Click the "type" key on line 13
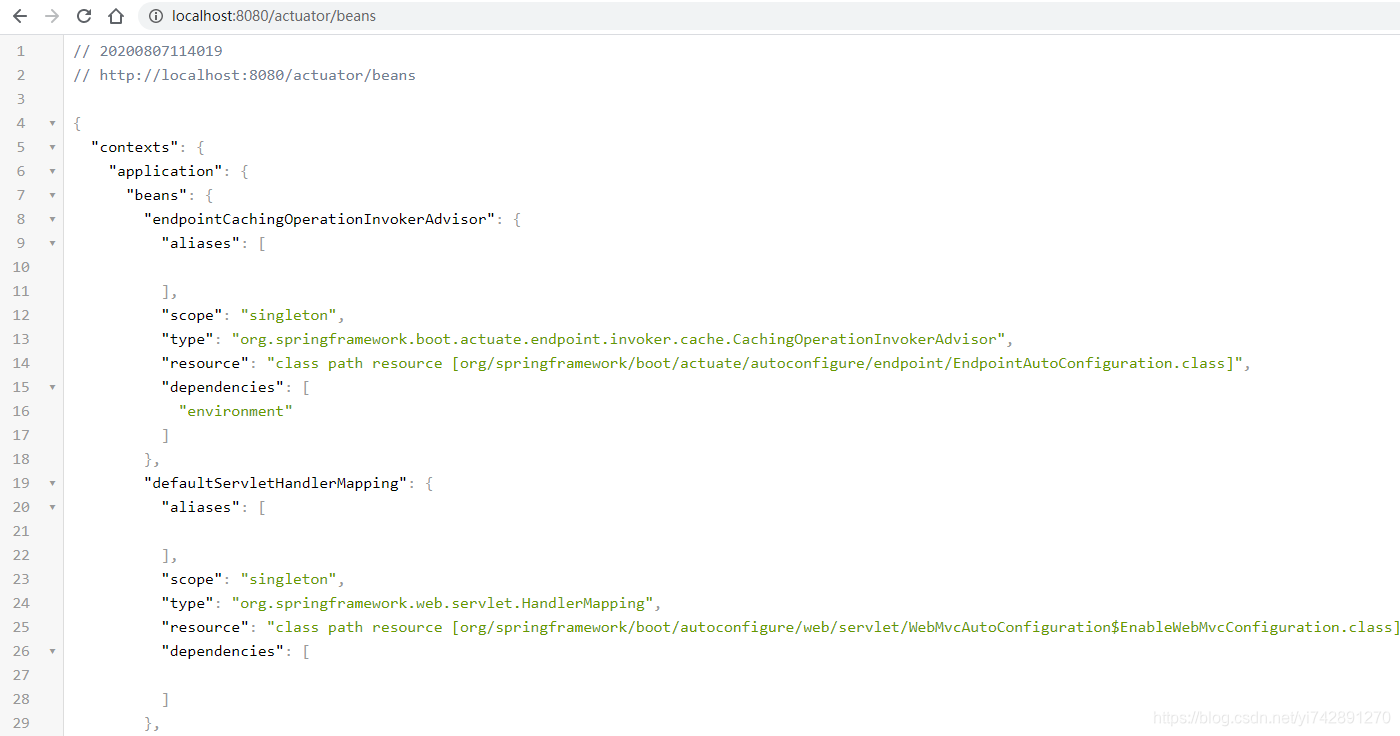This screenshot has height=736, width=1400. tap(188, 339)
